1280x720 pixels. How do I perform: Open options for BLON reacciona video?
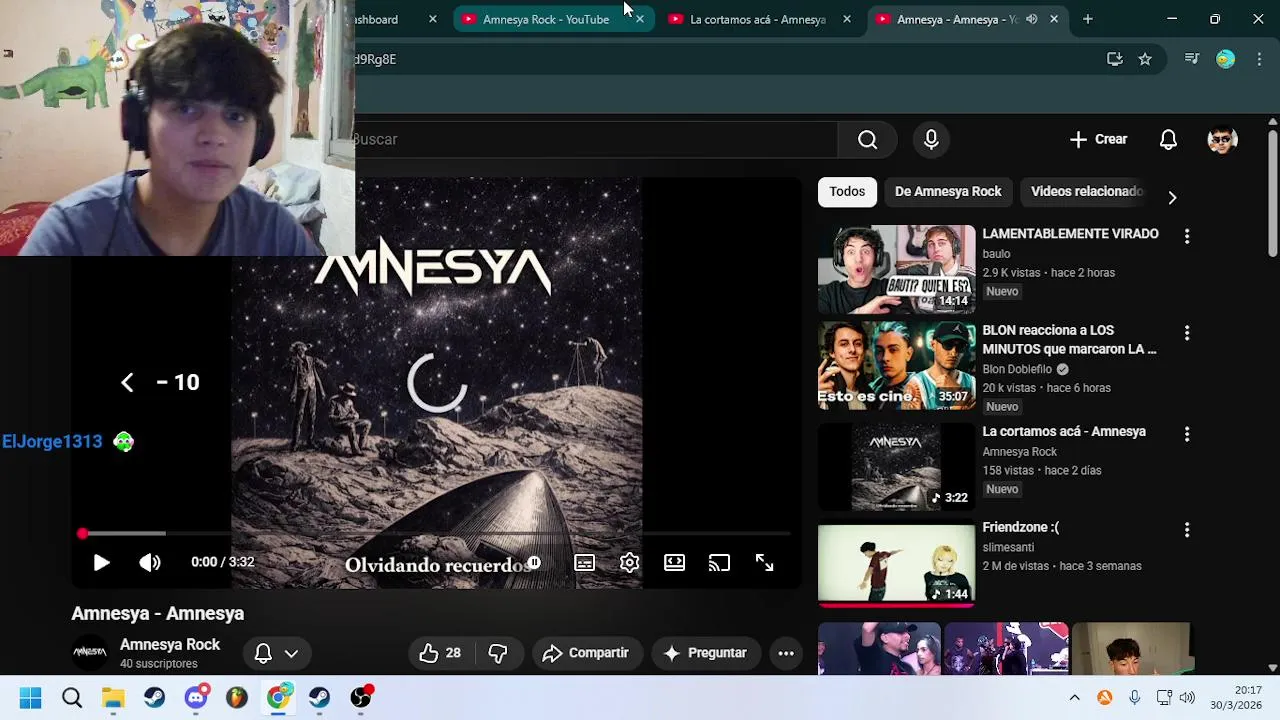point(1187,333)
